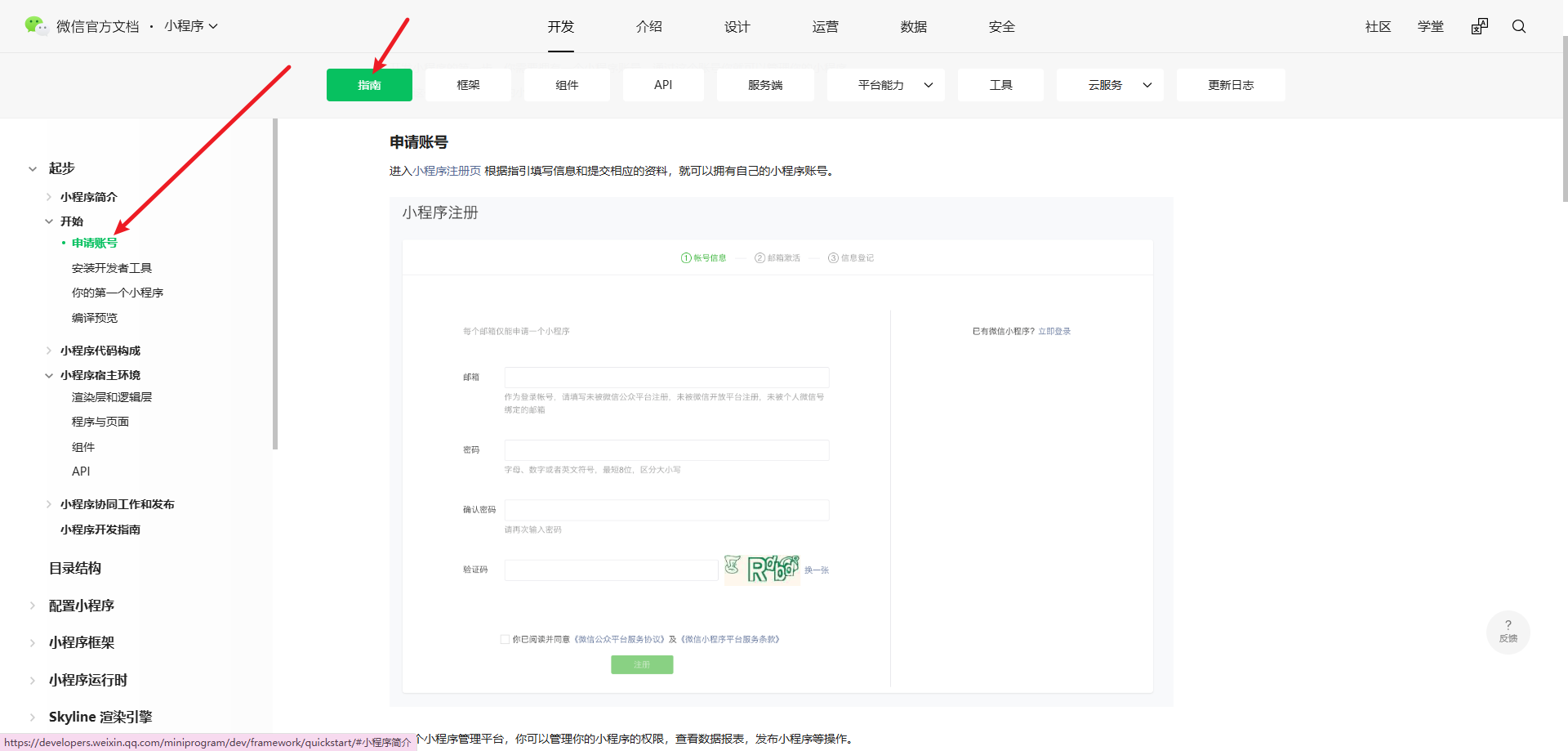The height and width of the screenshot is (751, 1568).
Task: Collapse 小程序宿主环境 tree node
Action: click(49, 375)
